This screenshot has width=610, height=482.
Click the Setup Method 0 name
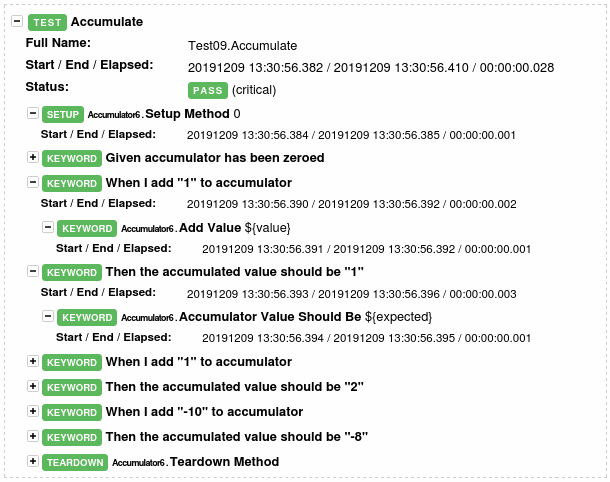click(193, 114)
